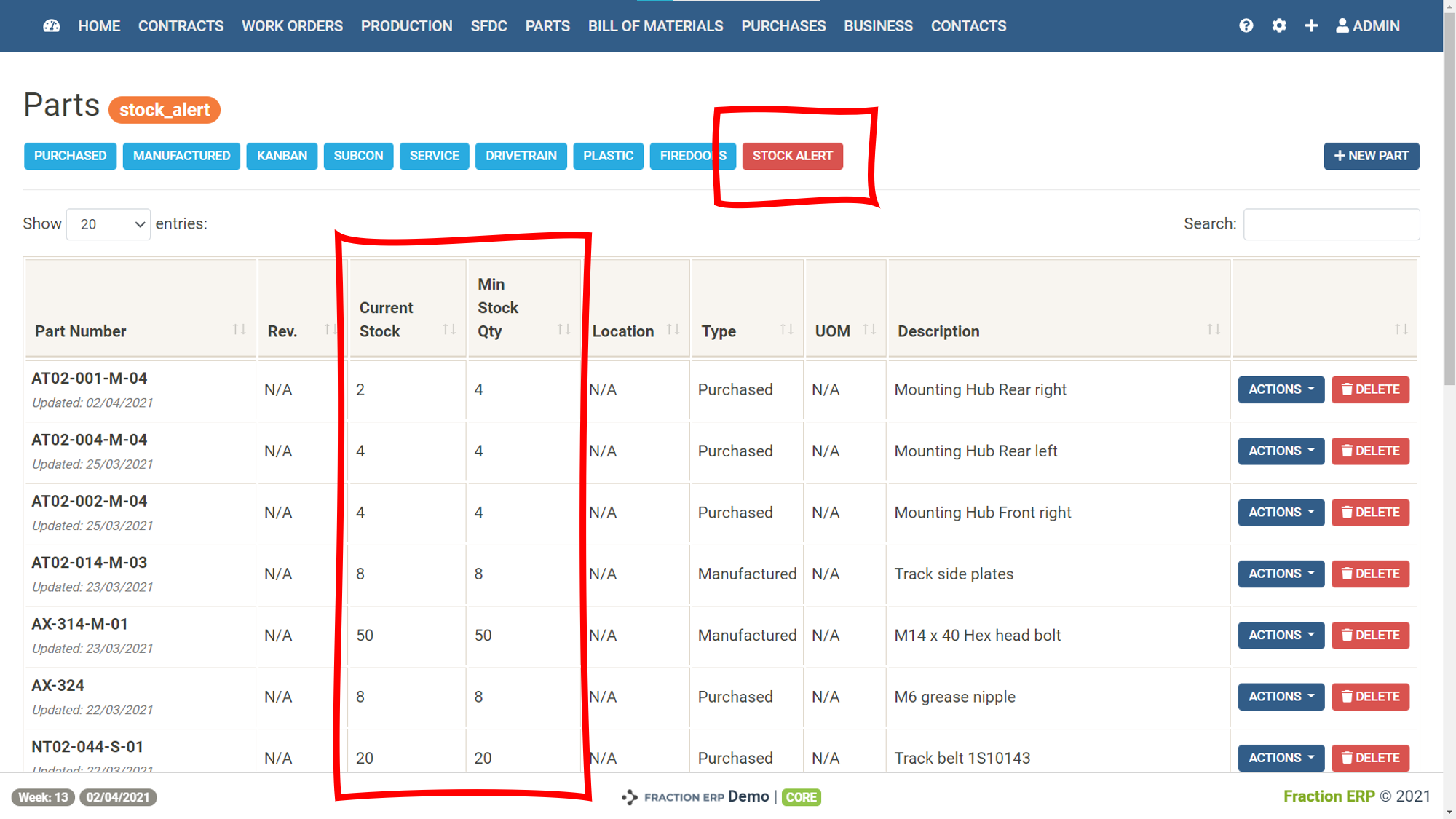1456x819 pixels.
Task: Sort by Min Stock Qty arrows
Action: [x=563, y=330]
